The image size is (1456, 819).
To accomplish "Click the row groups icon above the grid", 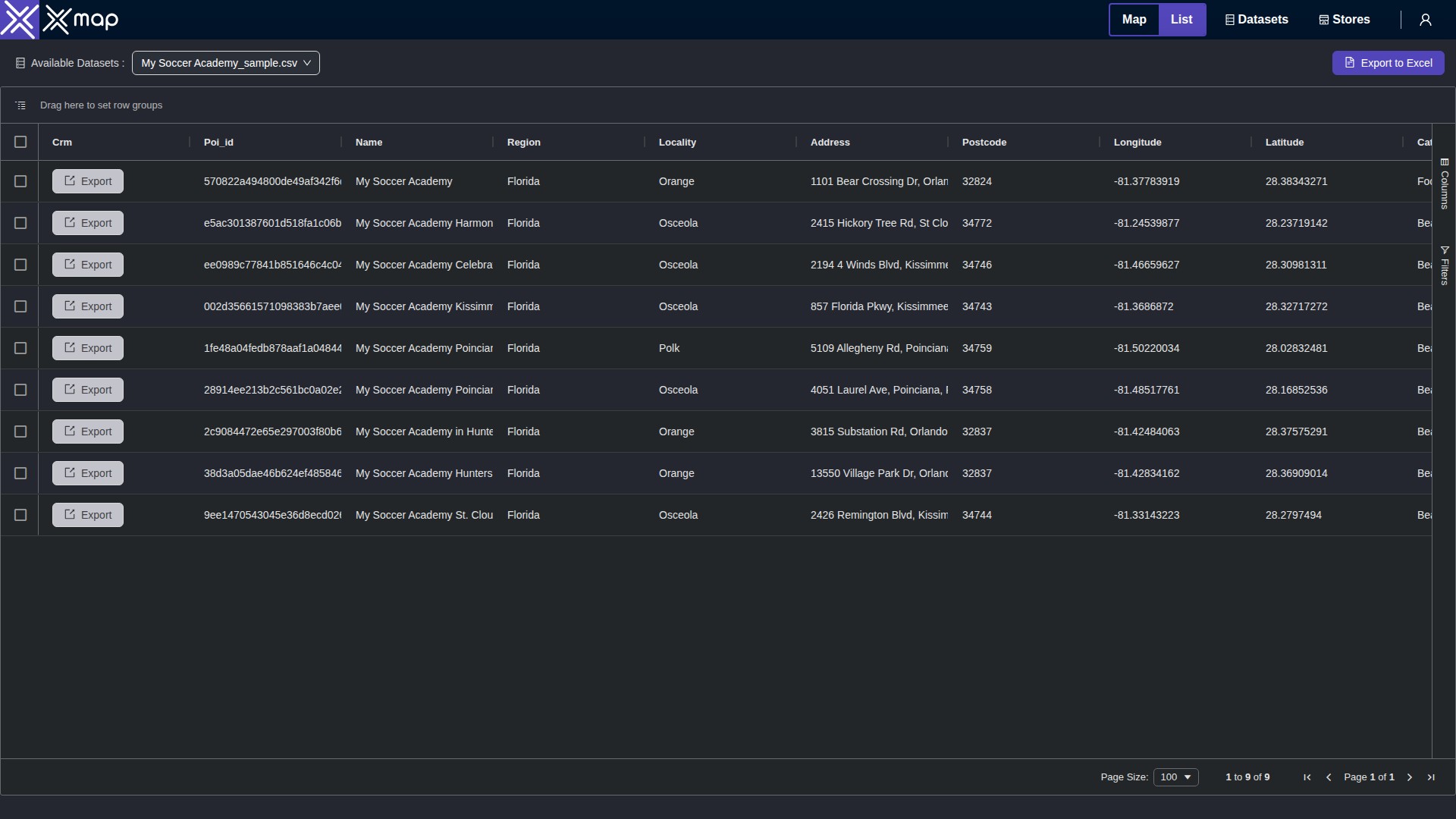I will 20,105.
